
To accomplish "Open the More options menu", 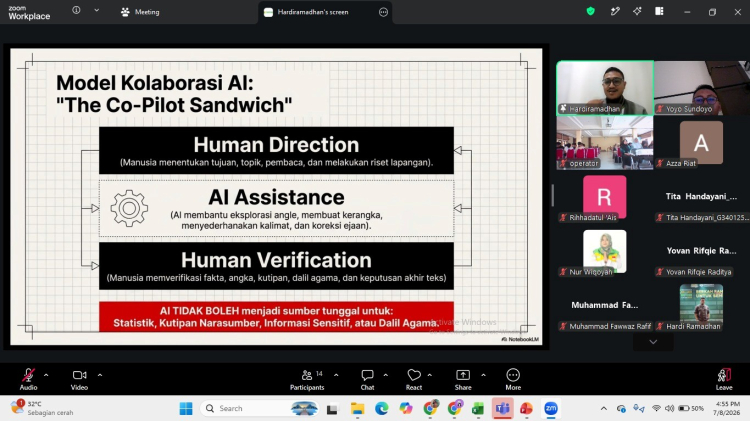I will [x=513, y=379].
